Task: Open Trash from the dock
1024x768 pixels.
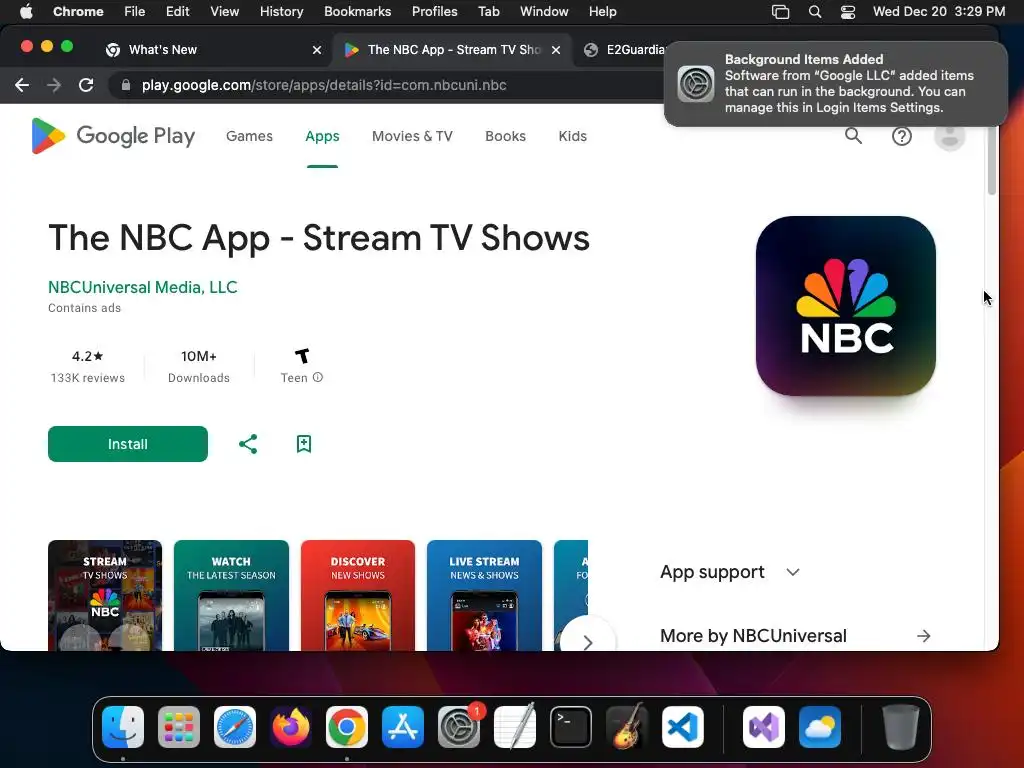Action: point(901,727)
